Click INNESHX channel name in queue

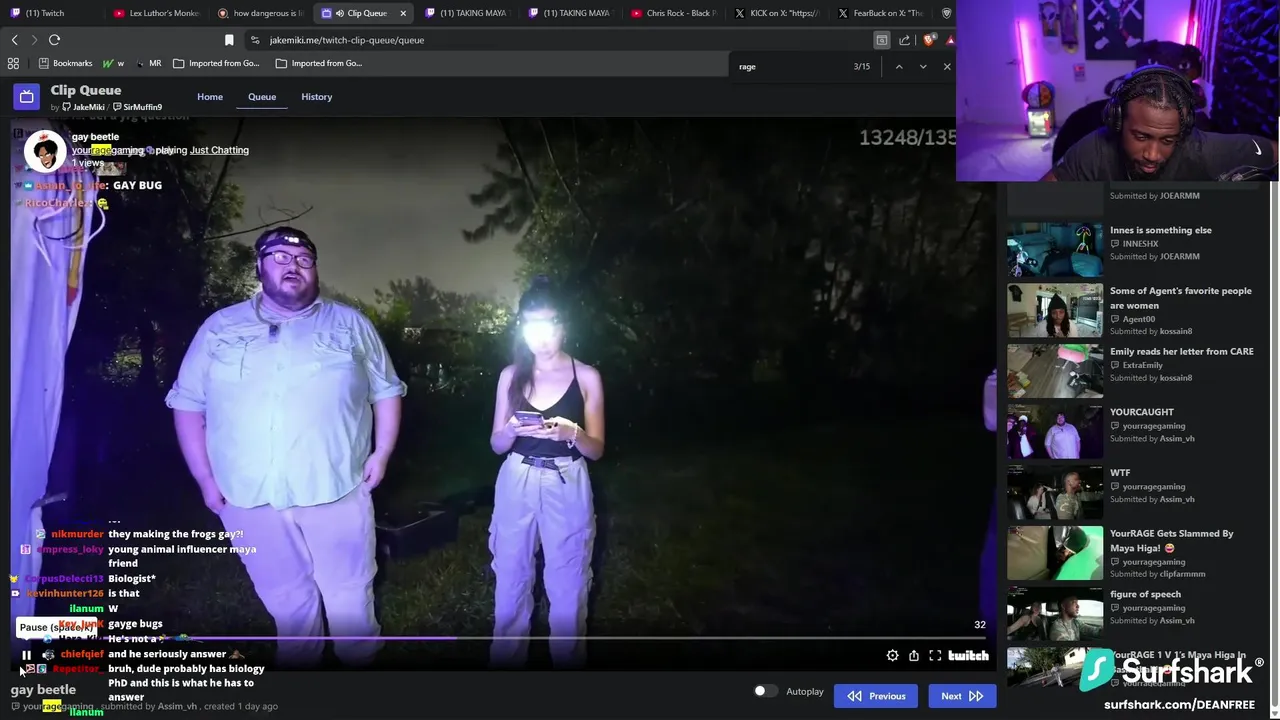pyautogui.click(x=1140, y=244)
